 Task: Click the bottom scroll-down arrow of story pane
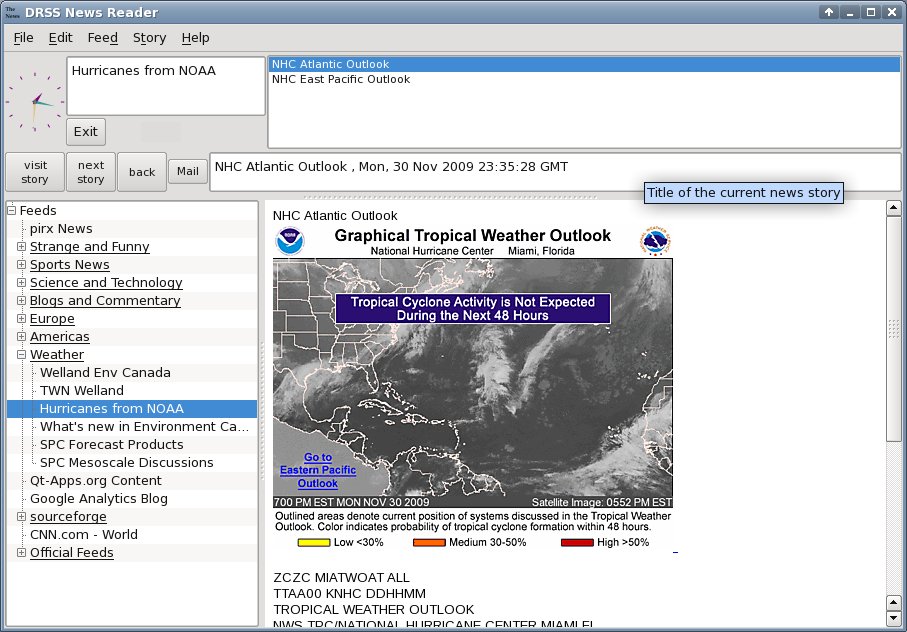pos(893,618)
